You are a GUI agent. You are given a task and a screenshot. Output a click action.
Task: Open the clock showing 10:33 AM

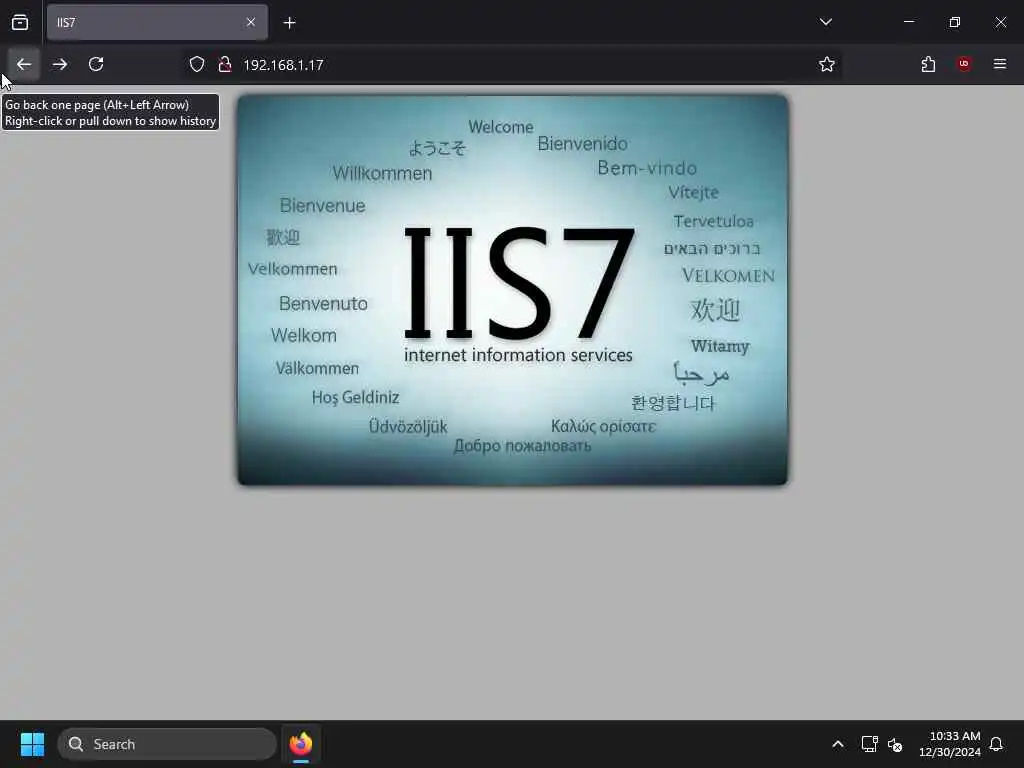tap(950, 744)
